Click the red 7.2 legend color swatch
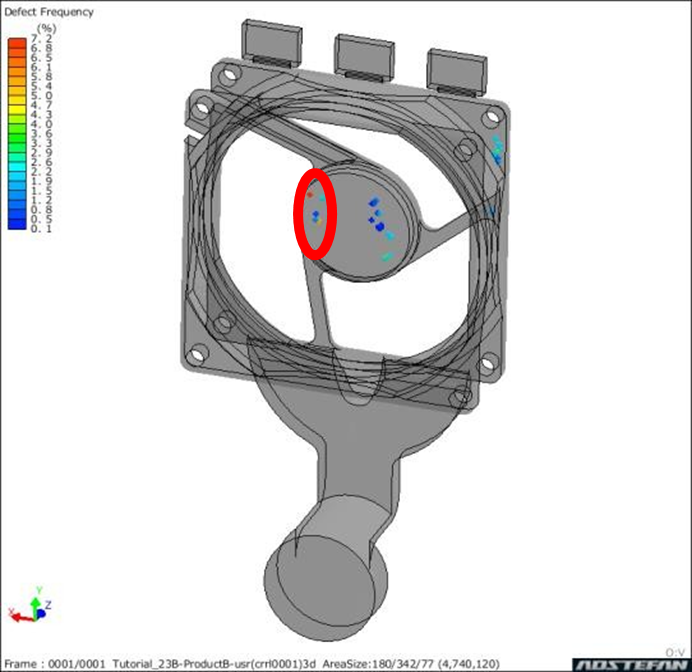This screenshot has height=672, width=692. point(17,43)
